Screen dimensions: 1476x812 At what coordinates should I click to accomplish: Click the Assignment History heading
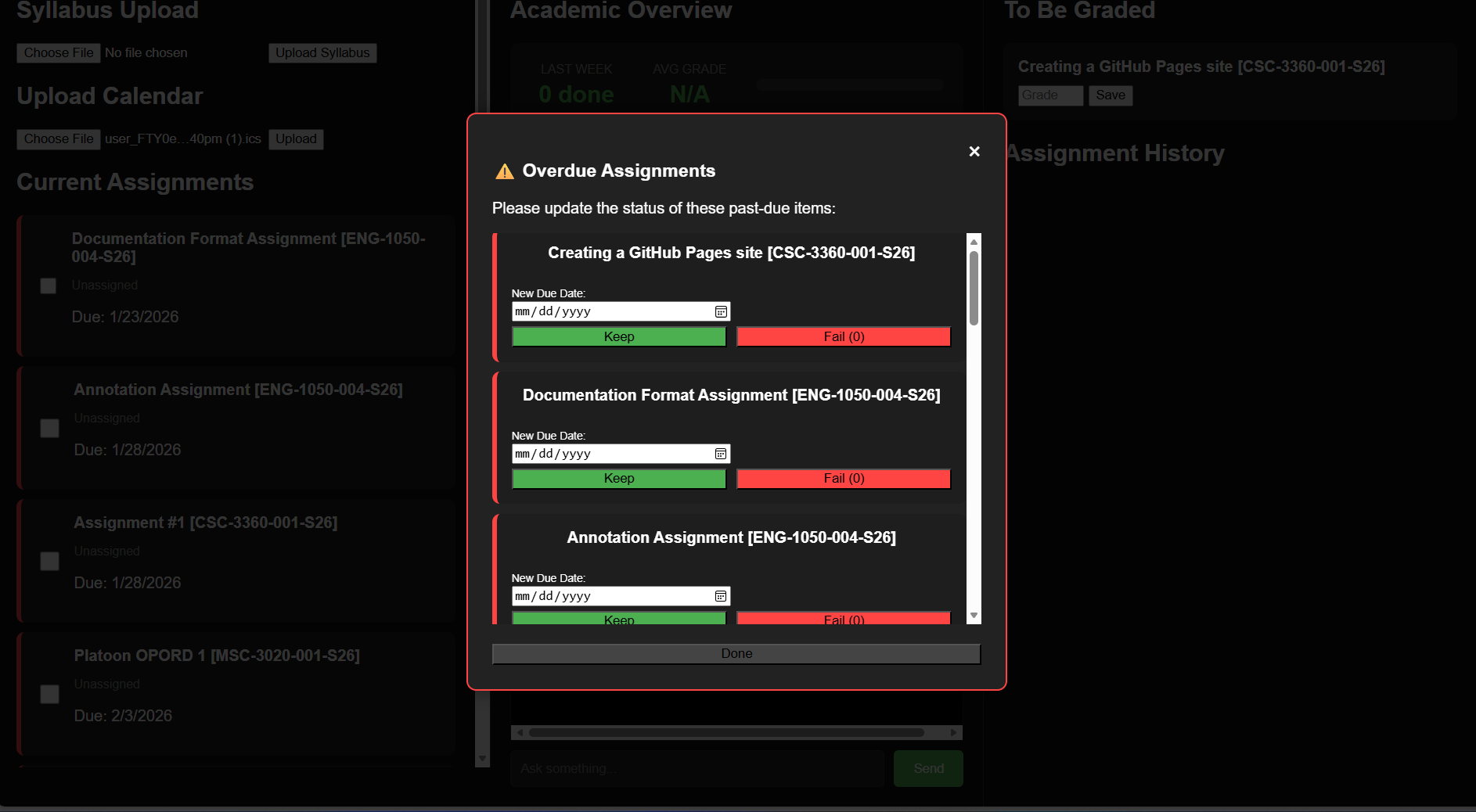[1114, 153]
